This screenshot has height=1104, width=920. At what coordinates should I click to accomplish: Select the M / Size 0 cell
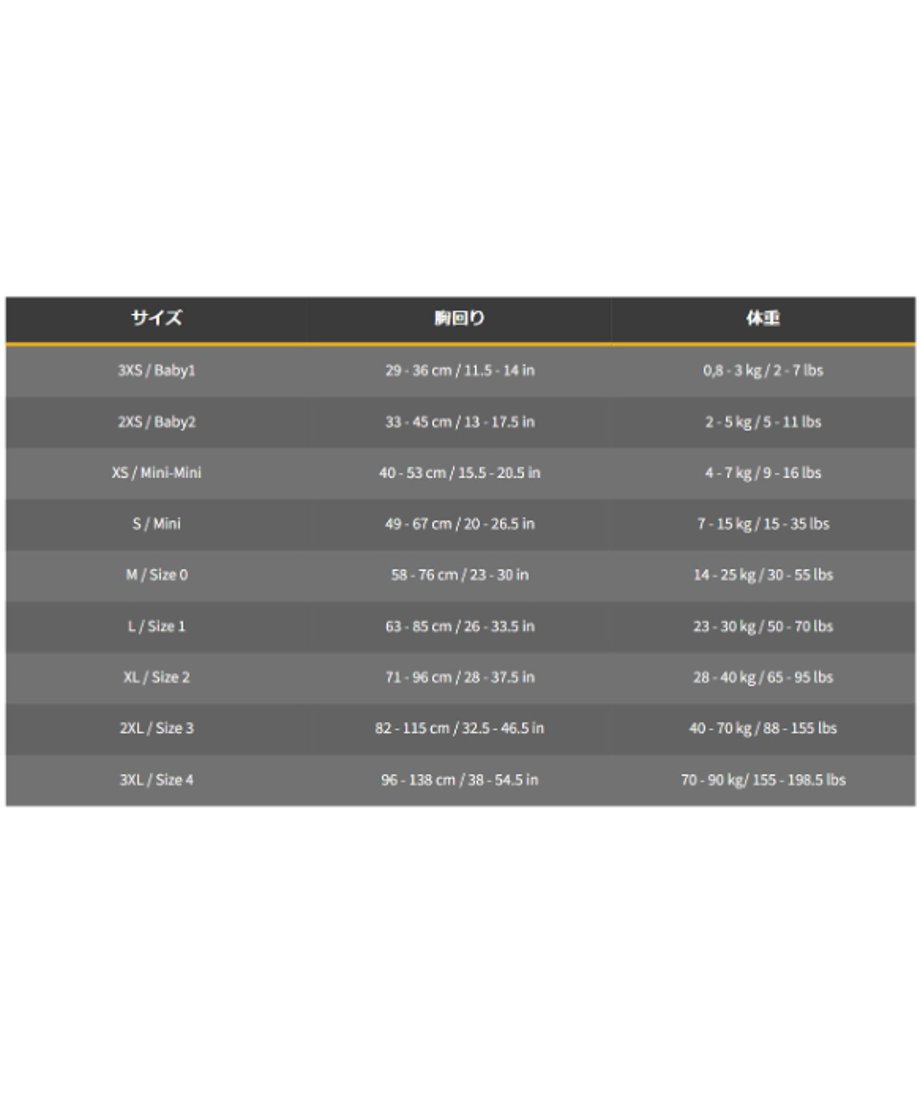pyautogui.click(x=156, y=575)
